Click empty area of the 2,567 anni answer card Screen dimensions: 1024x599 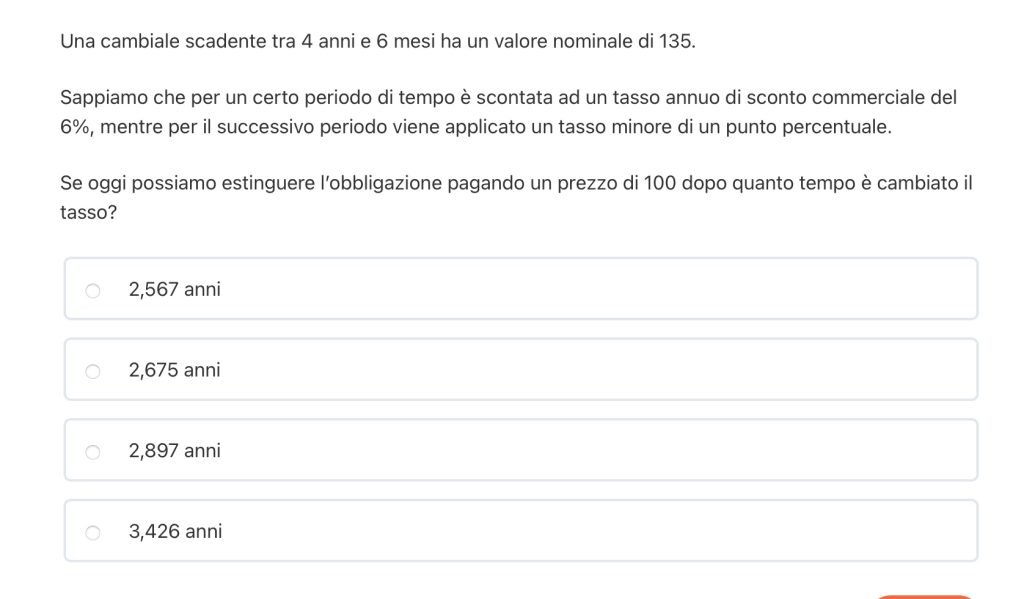pos(600,290)
